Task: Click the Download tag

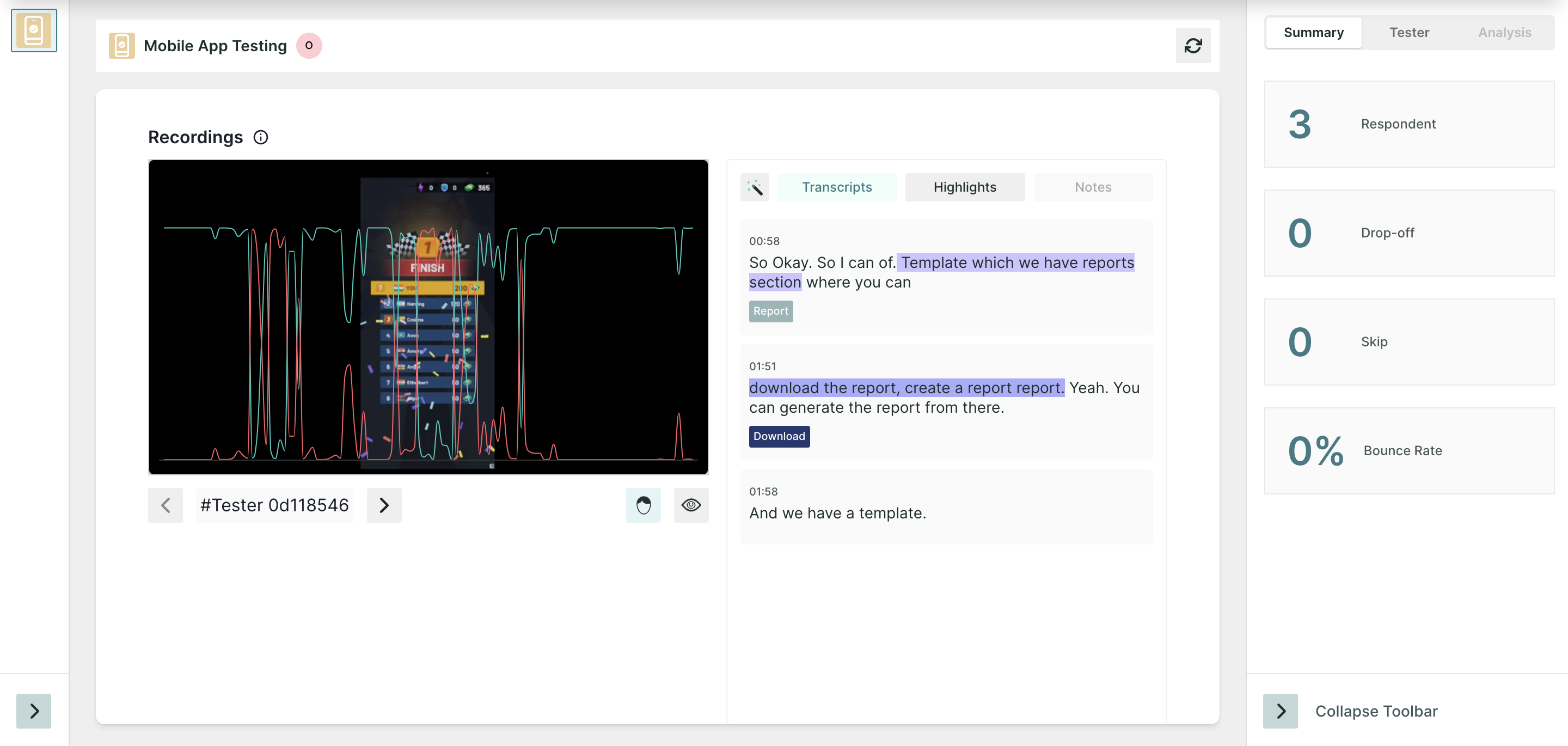Action: pos(779,437)
